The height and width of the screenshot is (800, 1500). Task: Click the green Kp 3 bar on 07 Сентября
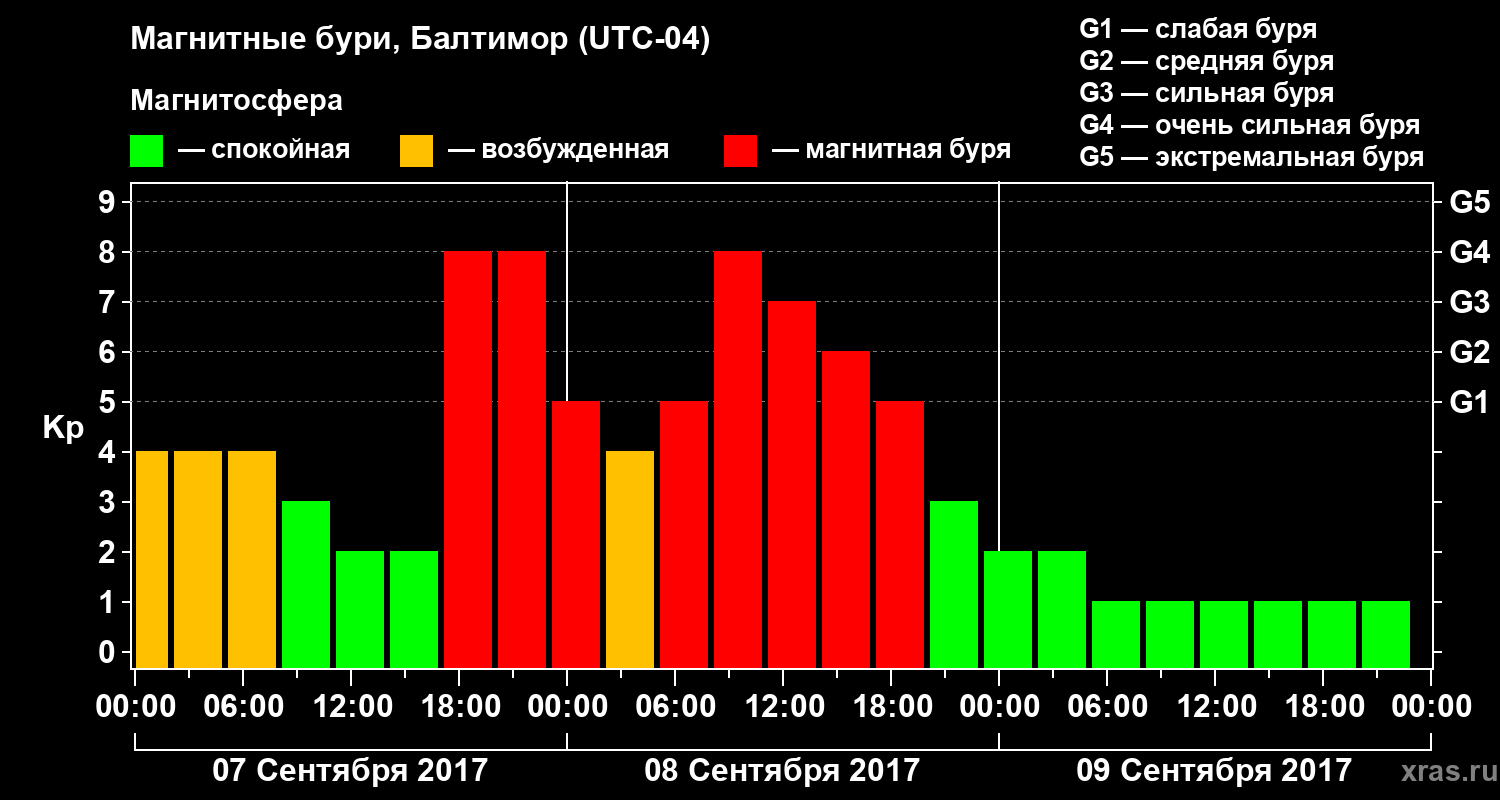point(306,585)
